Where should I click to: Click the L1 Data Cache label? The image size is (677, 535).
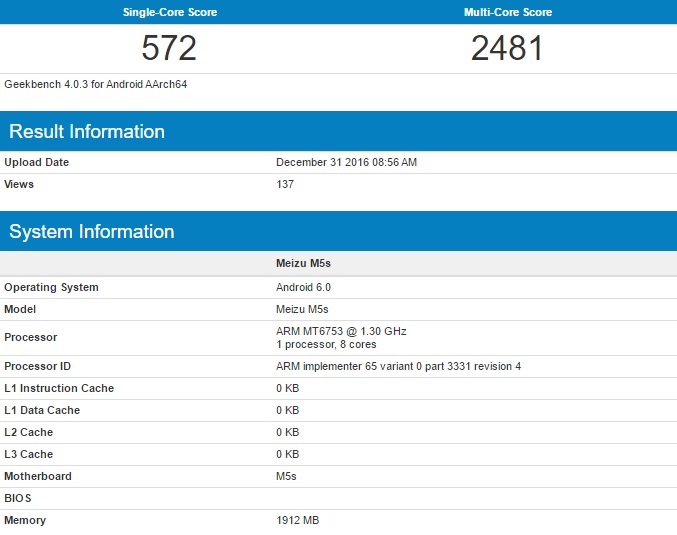coord(42,411)
